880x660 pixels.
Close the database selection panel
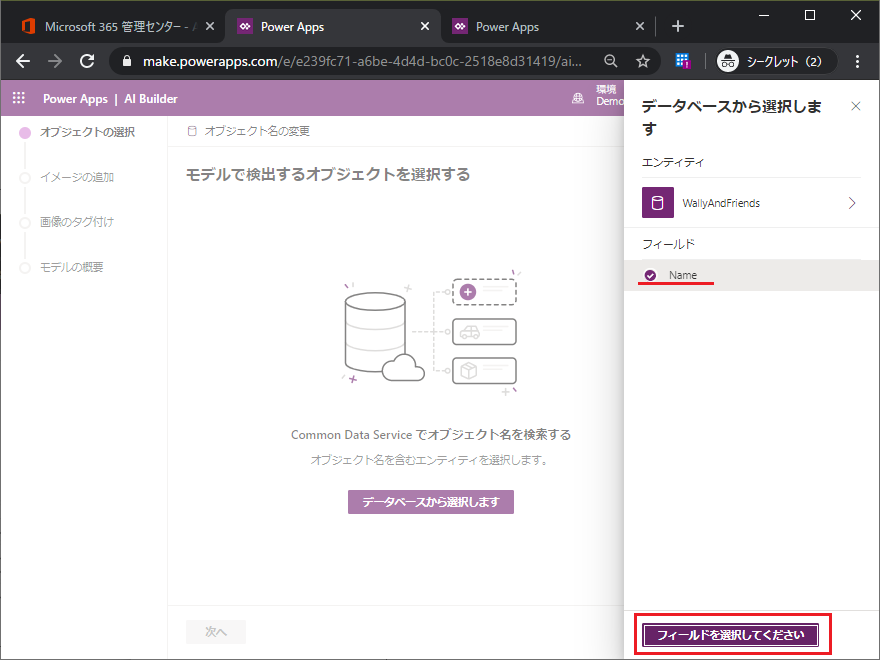point(855,106)
